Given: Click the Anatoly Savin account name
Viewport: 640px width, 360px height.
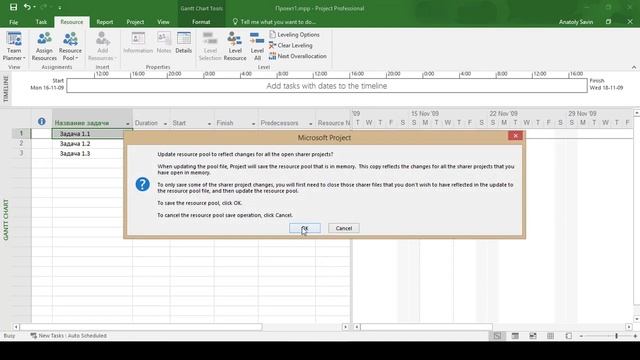Looking at the screenshot, I should pyautogui.click(x=576, y=22).
